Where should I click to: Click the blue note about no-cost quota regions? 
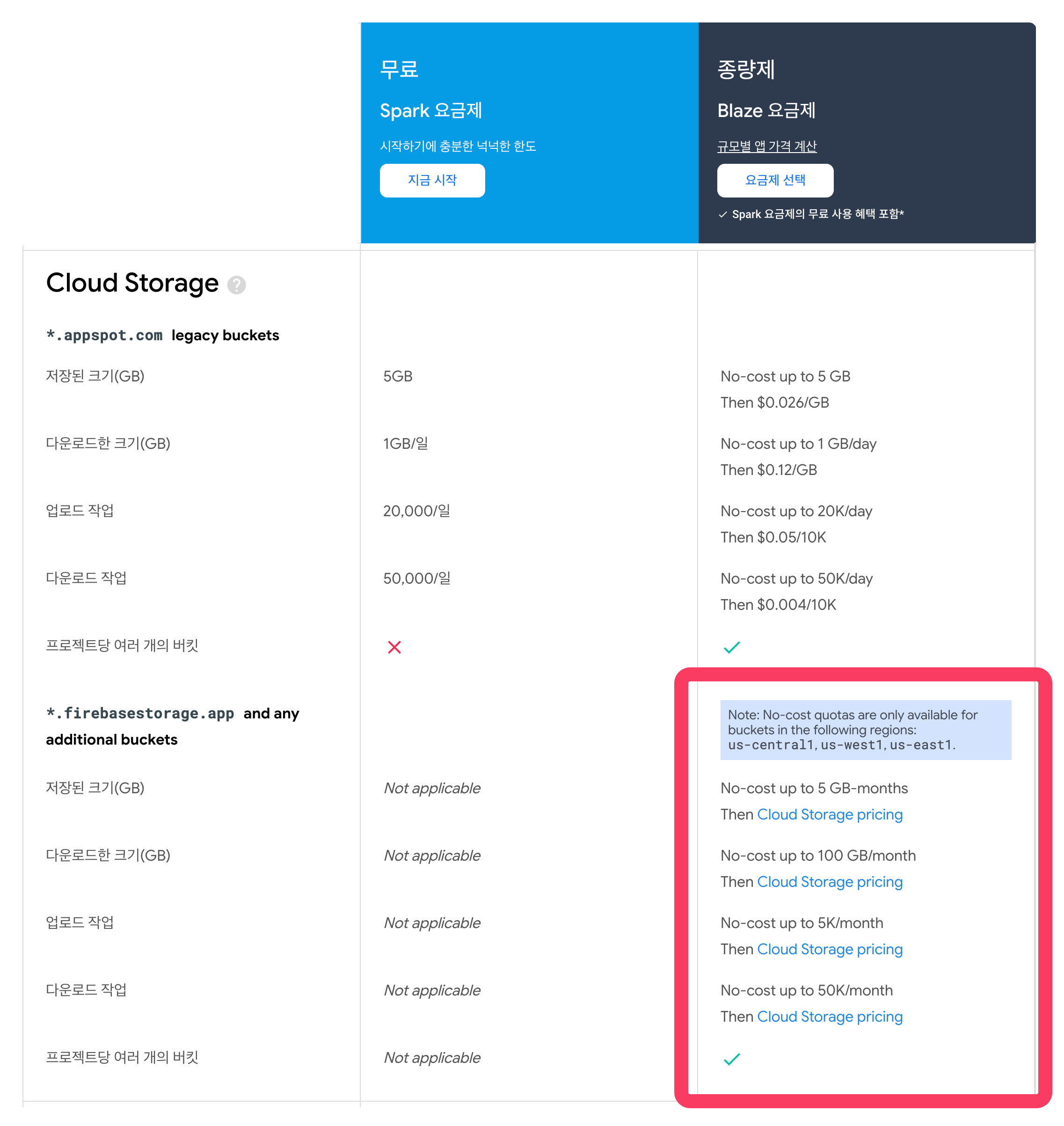click(866, 730)
